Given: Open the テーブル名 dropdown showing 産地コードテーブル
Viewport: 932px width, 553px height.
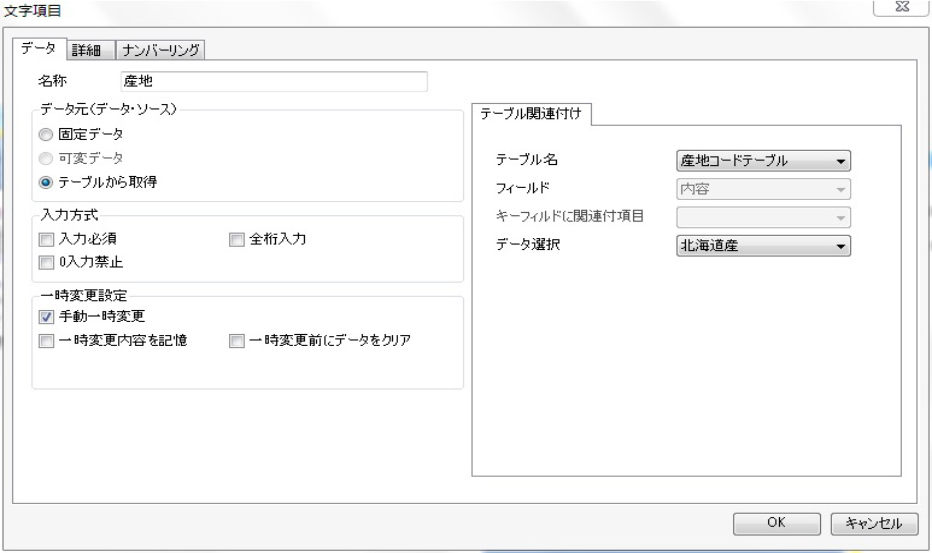Looking at the screenshot, I should pos(763,161).
